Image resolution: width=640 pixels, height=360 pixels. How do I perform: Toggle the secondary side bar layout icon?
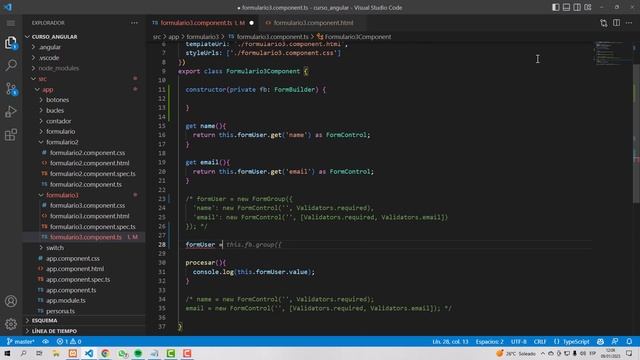pos(577,7)
